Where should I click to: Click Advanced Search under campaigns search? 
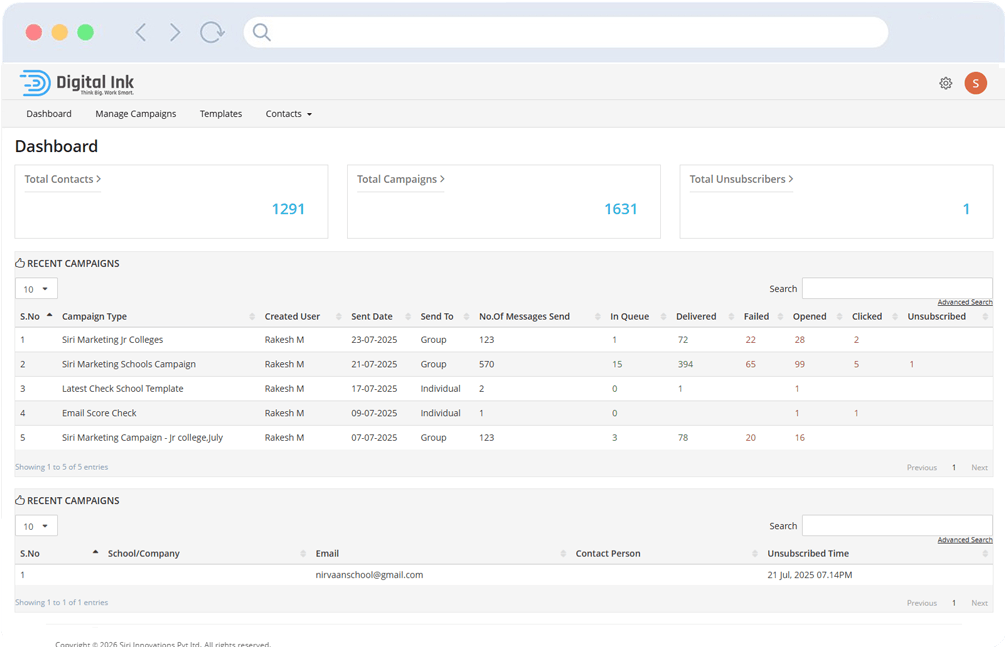(964, 302)
